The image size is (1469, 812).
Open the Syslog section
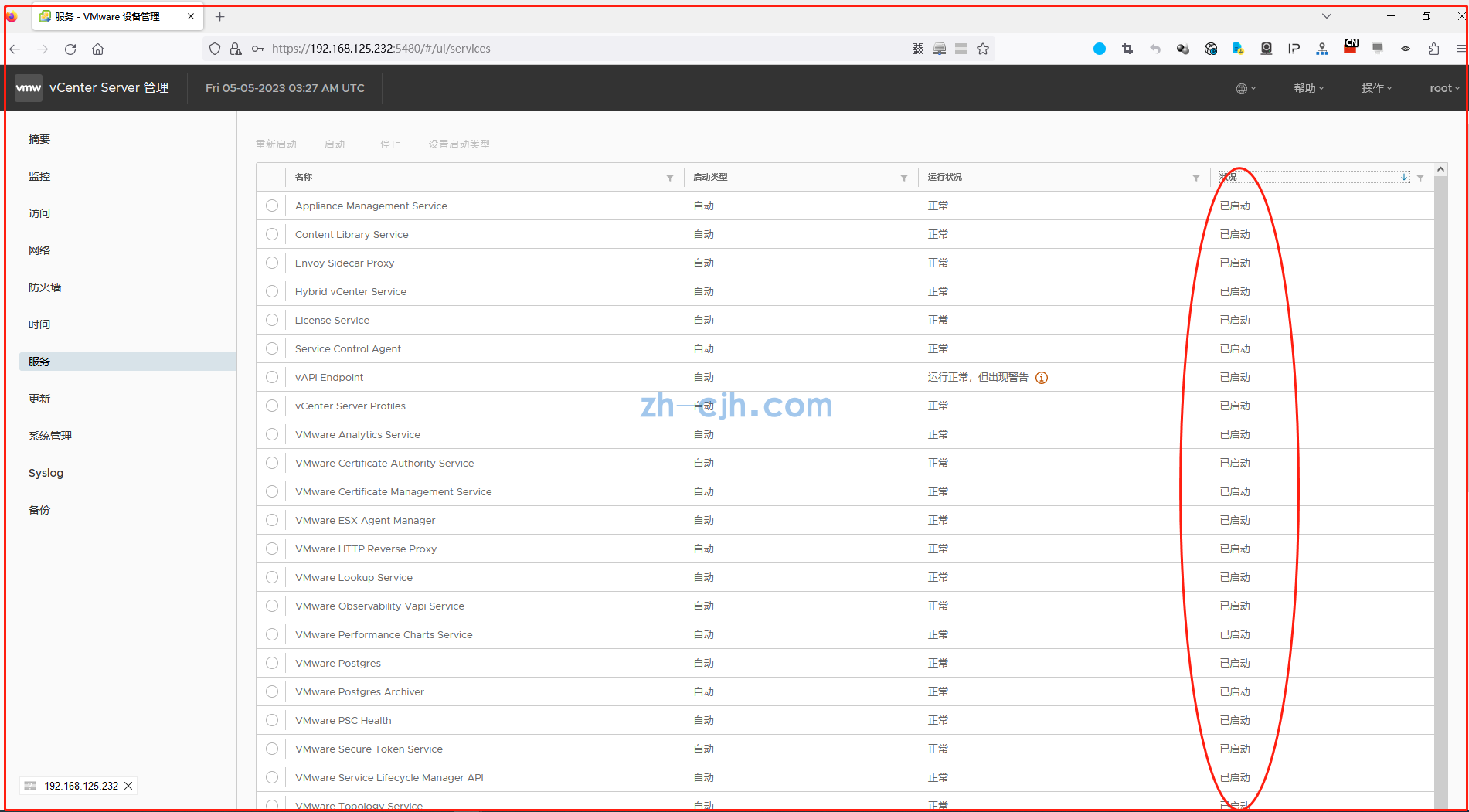point(46,473)
